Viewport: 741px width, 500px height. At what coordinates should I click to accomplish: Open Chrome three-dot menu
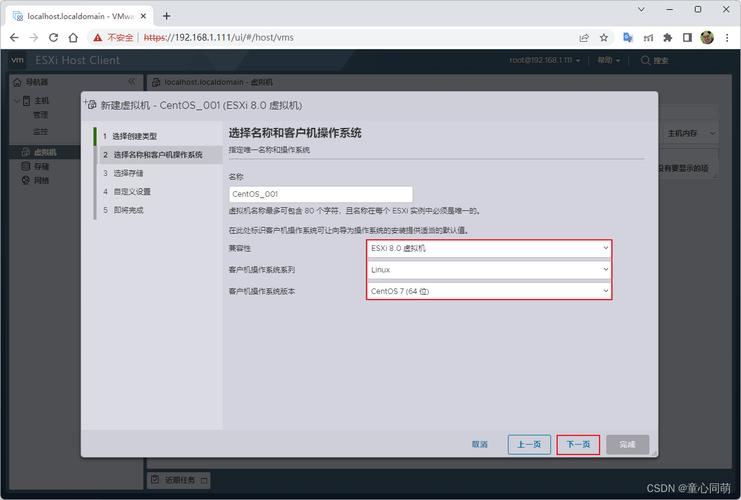(x=727, y=37)
